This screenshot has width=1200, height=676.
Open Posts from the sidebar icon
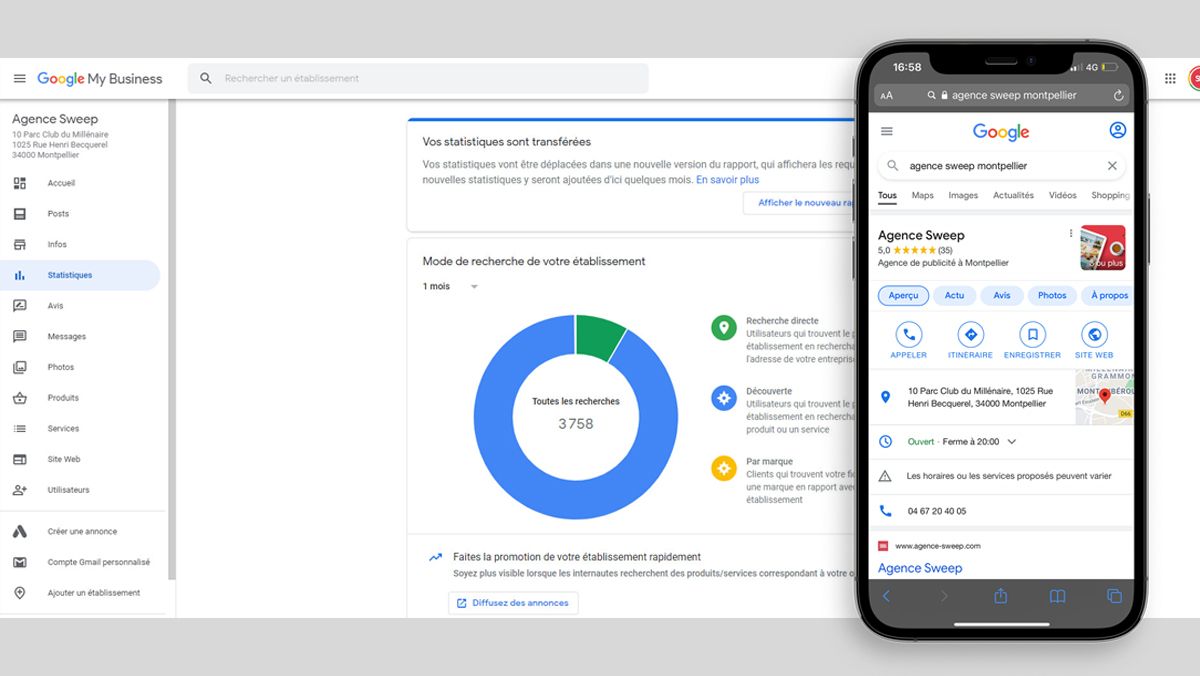[20, 214]
